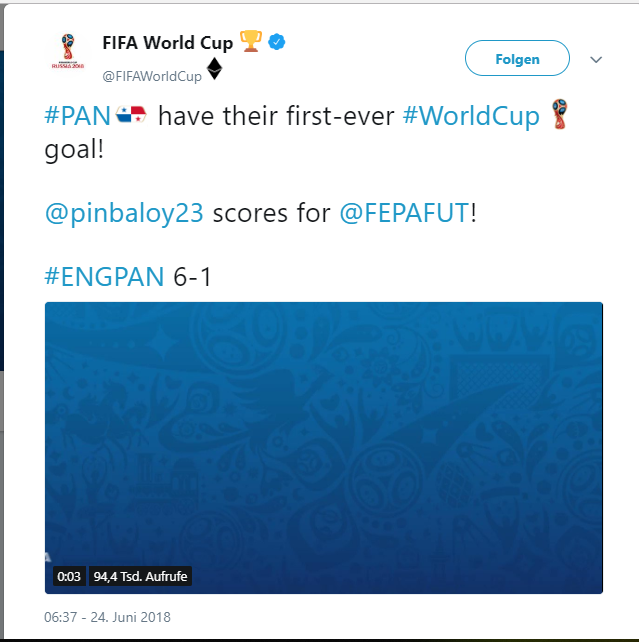This screenshot has height=642, width=639.
Task: Open the #PAN hashtag
Action: tap(77, 116)
